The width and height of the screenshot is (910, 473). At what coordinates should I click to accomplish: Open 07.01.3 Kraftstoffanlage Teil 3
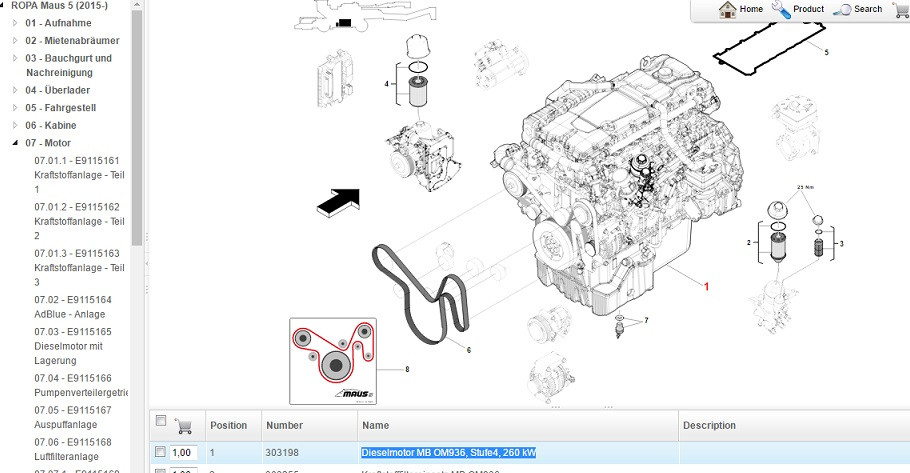tap(80, 268)
